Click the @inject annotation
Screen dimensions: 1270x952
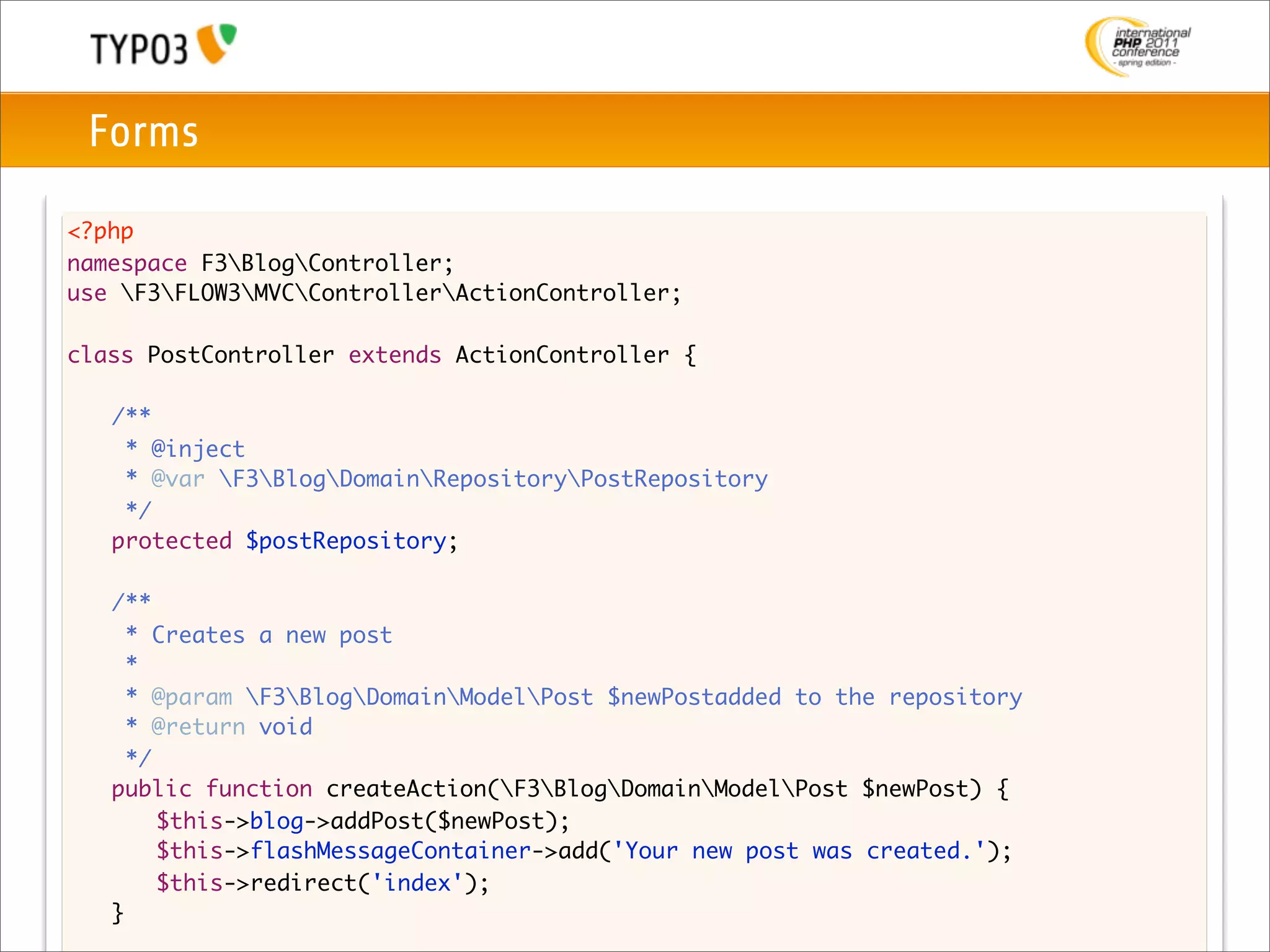(x=198, y=449)
